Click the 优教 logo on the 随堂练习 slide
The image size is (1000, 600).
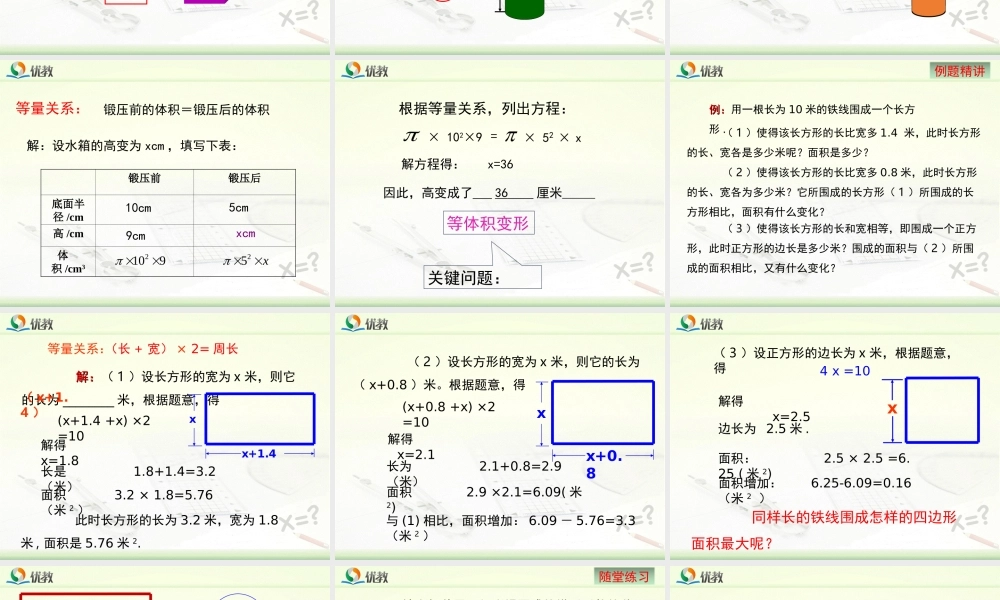pyautogui.click(x=360, y=576)
